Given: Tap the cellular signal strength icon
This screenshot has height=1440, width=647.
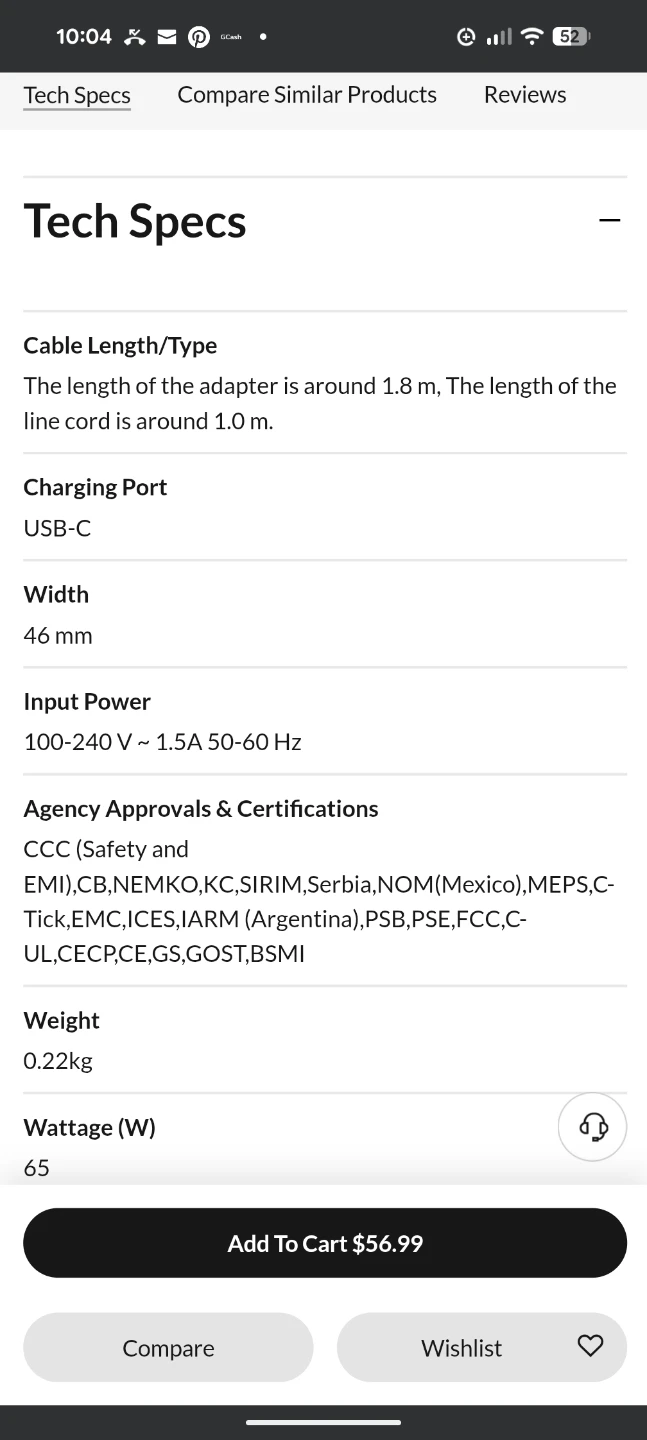Looking at the screenshot, I should tap(498, 37).
